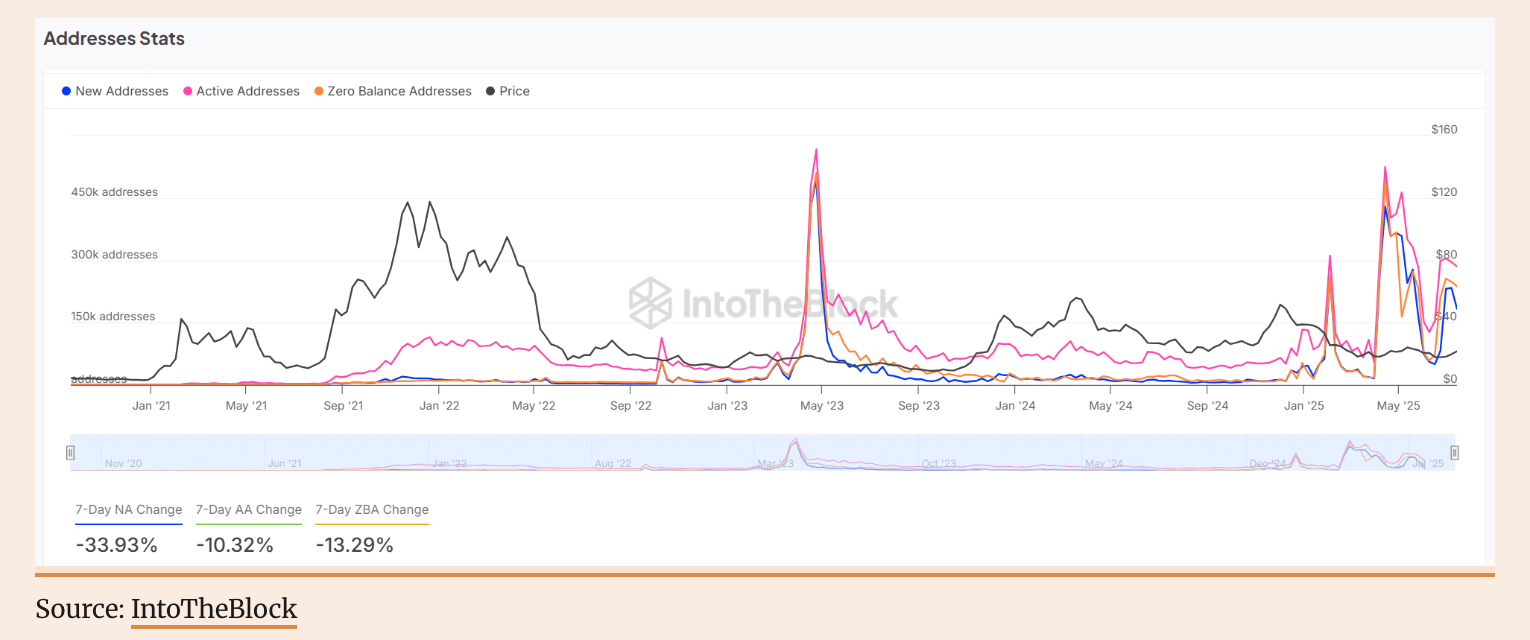Image resolution: width=1530 pixels, height=640 pixels.
Task: Open the IntoTheBlock source link
Action: 214,609
